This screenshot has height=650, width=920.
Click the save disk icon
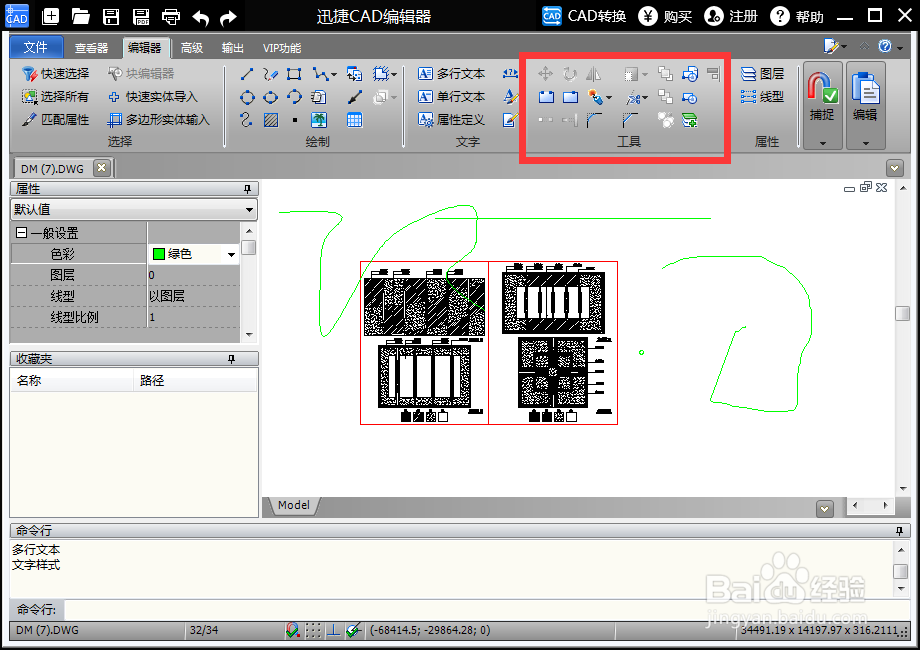click(x=111, y=17)
